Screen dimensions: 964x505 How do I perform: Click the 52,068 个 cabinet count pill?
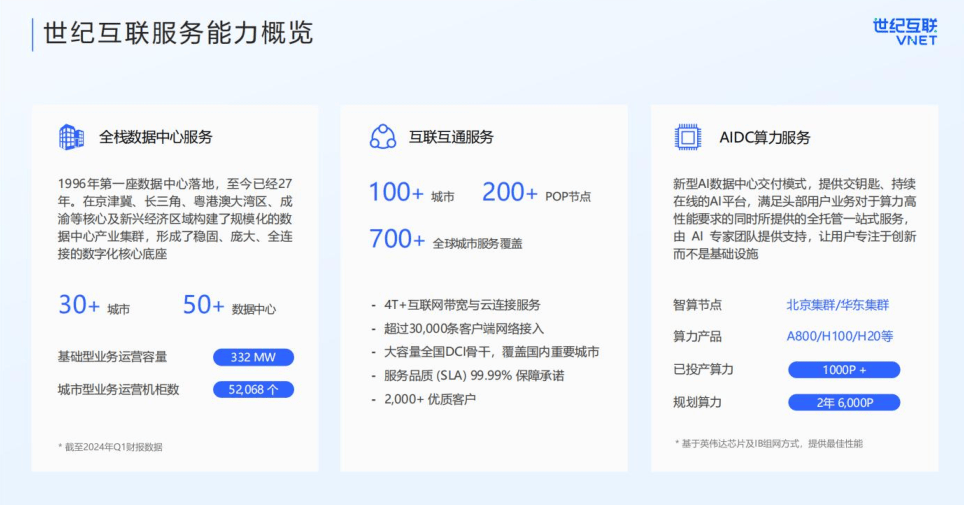[253, 389]
